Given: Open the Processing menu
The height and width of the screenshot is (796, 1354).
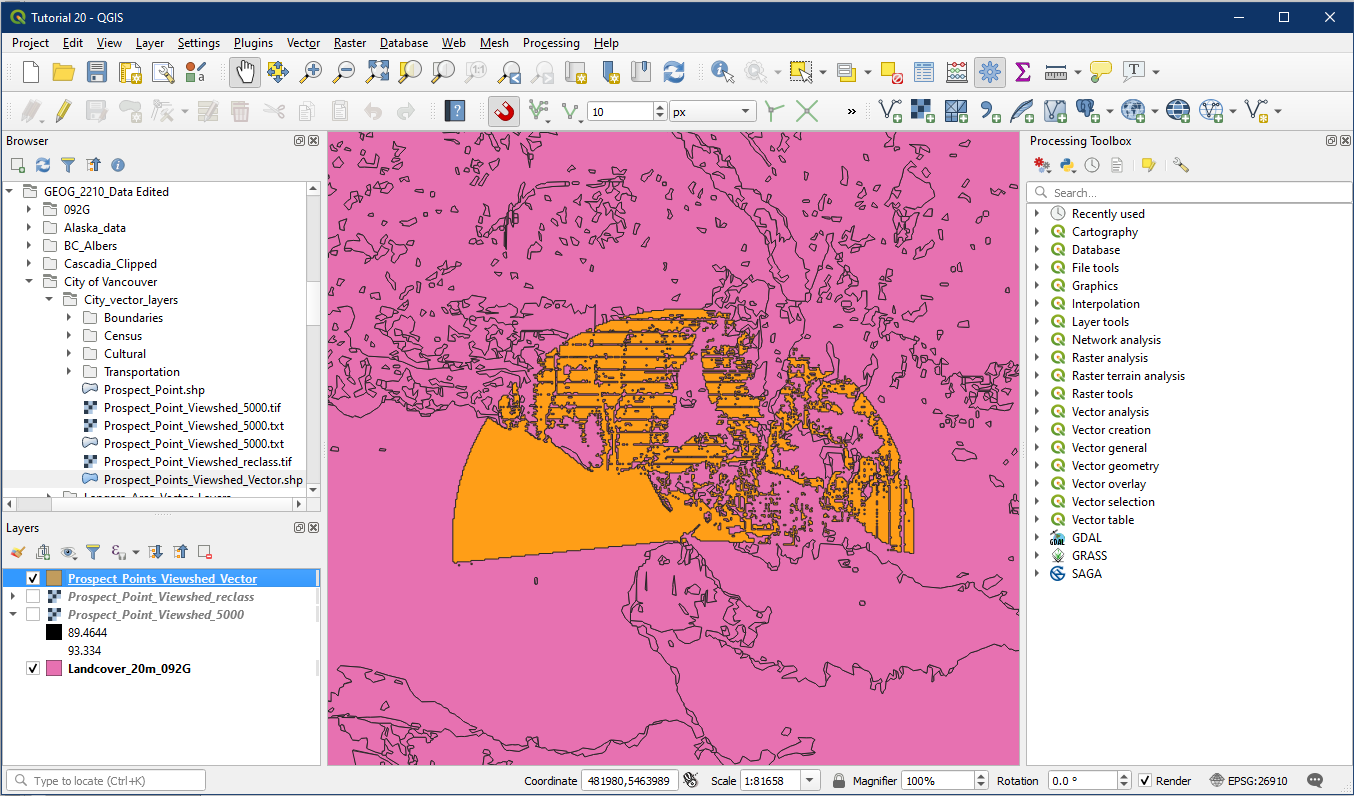Looking at the screenshot, I should point(550,43).
